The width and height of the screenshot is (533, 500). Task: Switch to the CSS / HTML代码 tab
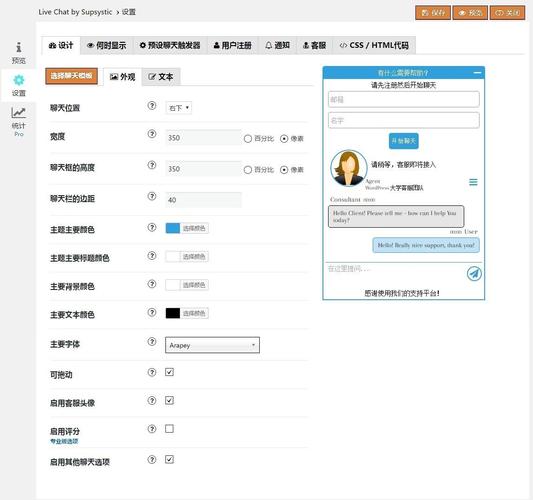click(374, 45)
